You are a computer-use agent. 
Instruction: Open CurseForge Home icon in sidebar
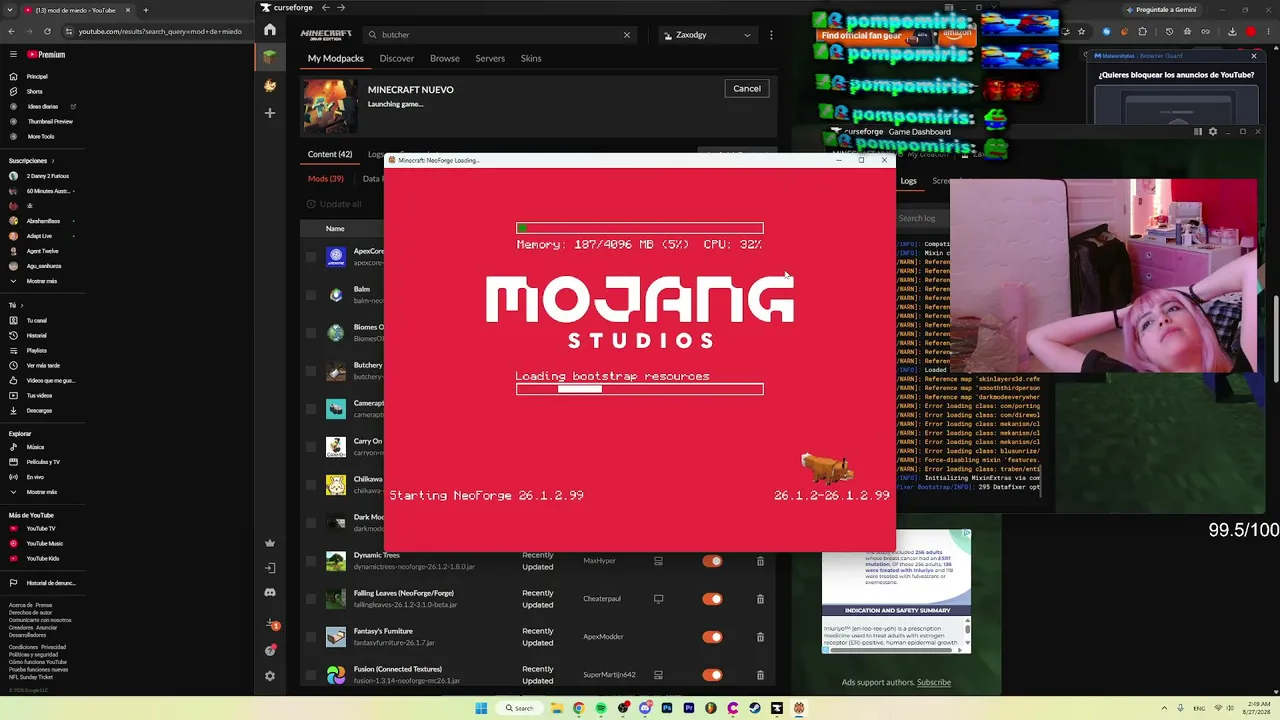click(x=270, y=30)
